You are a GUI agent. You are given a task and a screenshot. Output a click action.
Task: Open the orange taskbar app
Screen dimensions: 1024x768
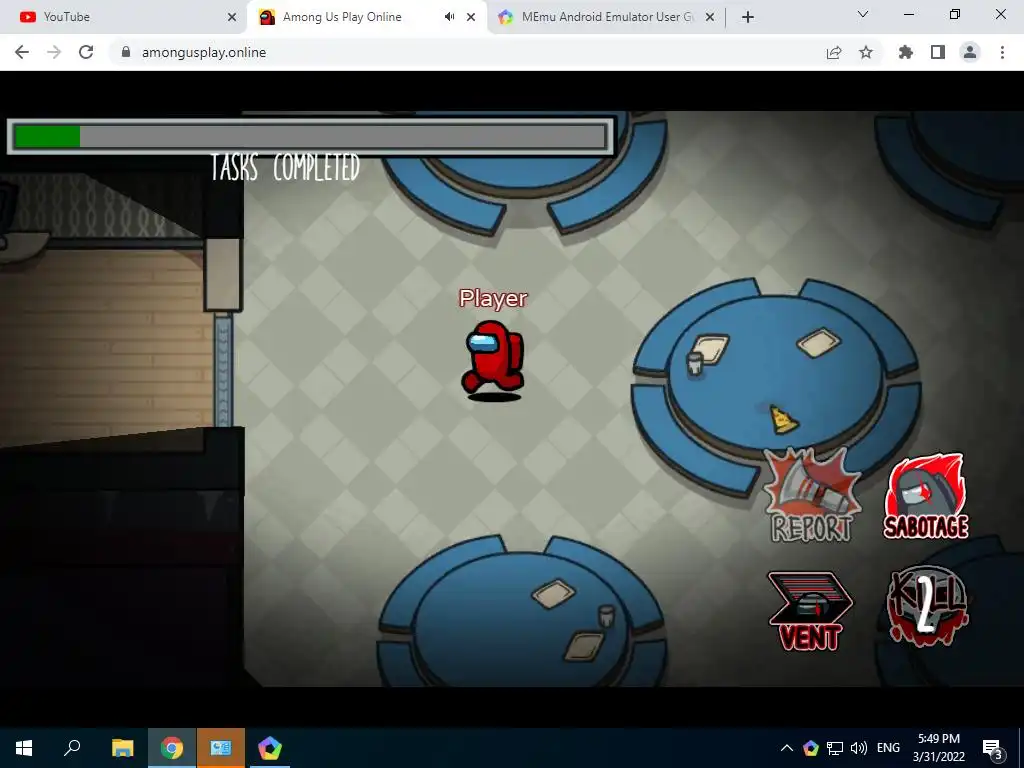[x=221, y=748]
